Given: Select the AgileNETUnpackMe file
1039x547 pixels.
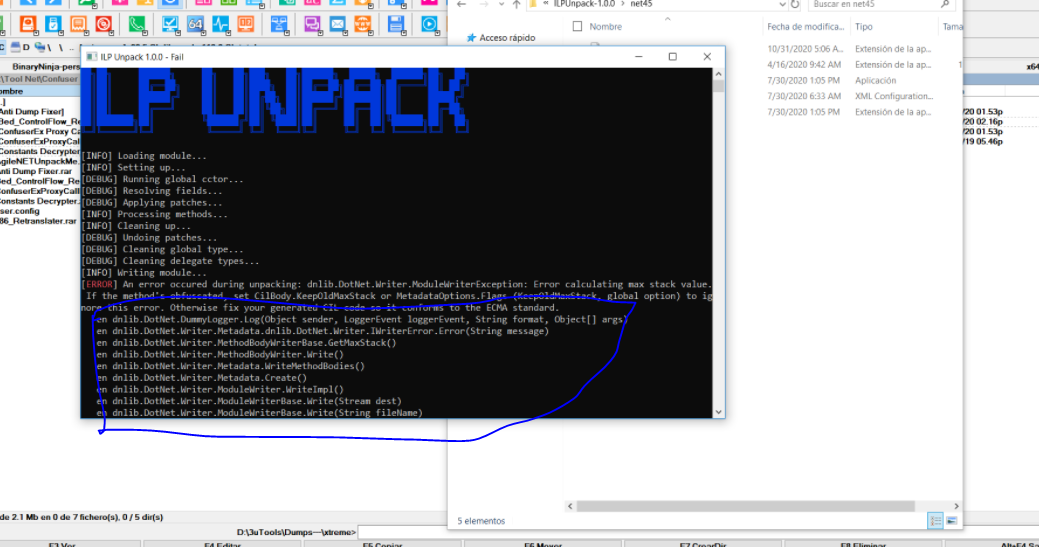Looking at the screenshot, I should (x=40, y=162).
